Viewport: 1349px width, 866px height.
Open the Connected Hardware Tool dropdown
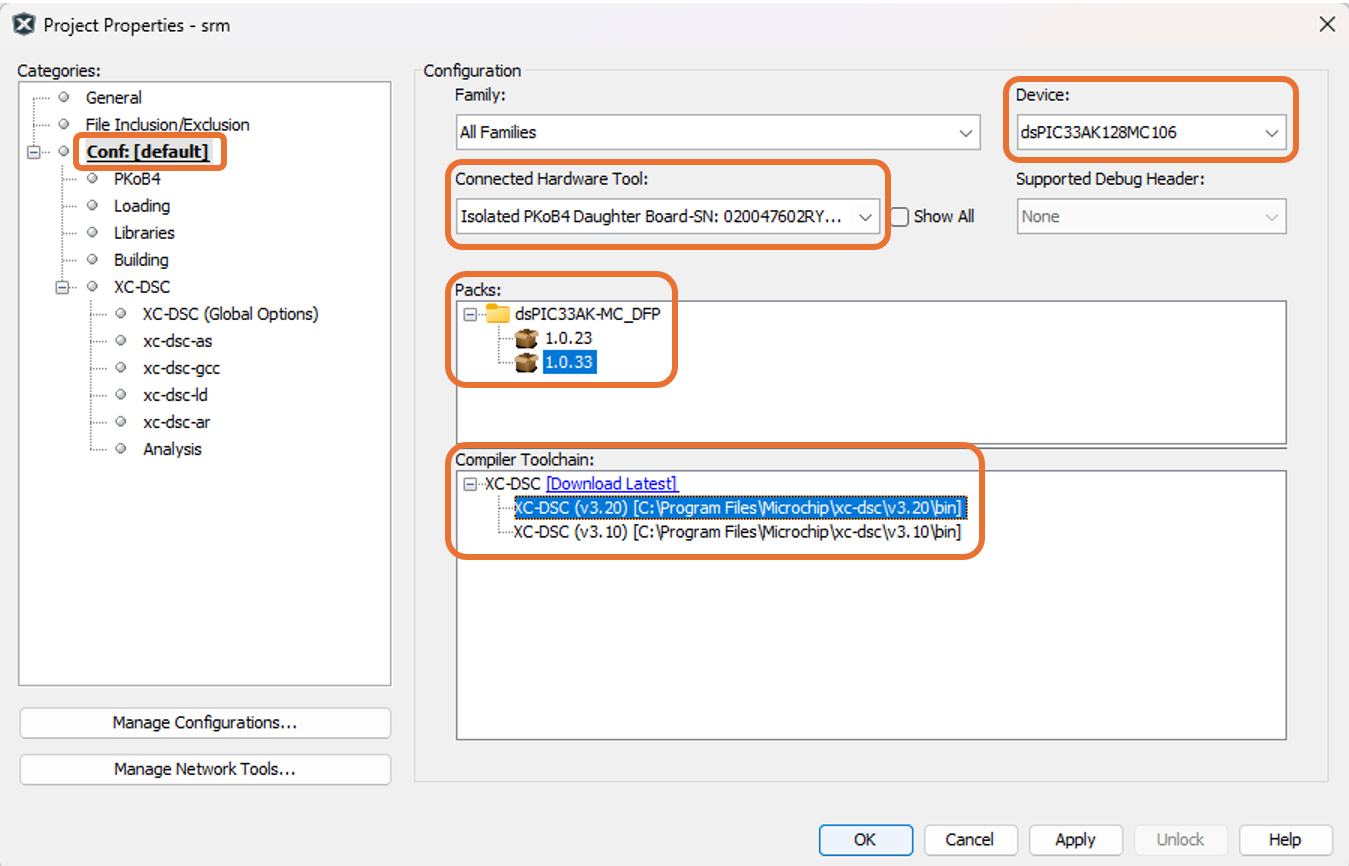click(x=866, y=216)
